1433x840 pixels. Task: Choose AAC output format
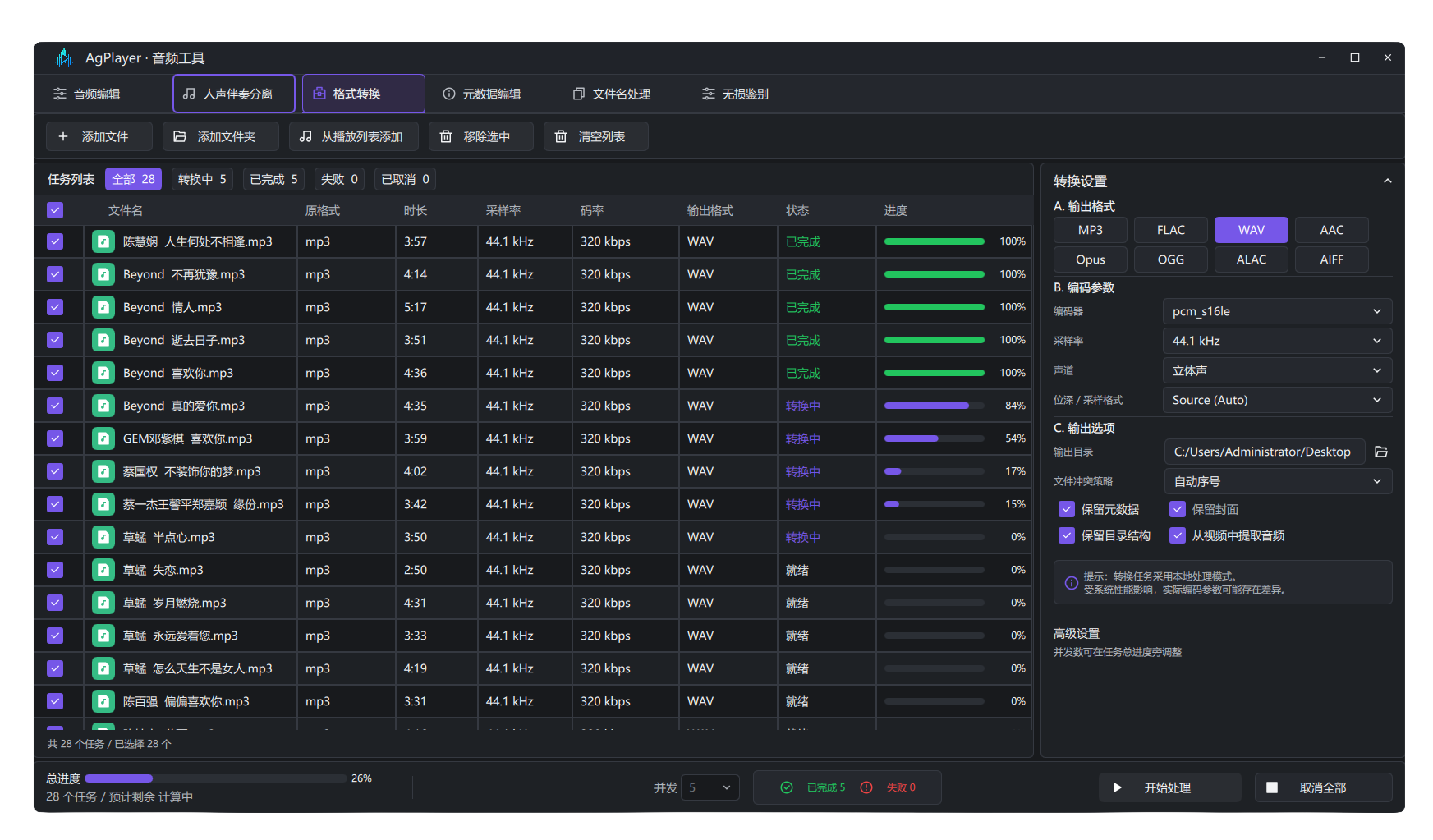click(x=1332, y=230)
